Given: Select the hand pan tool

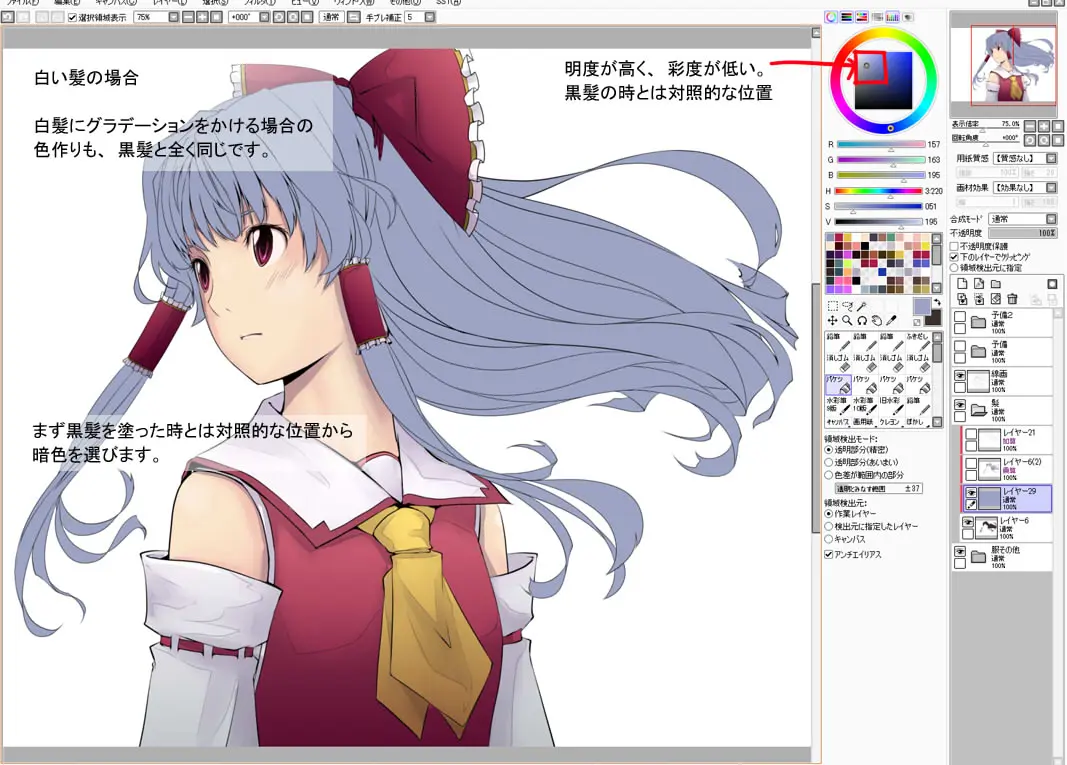Looking at the screenshot, I should pyautogui.click(x=876, y=321).
